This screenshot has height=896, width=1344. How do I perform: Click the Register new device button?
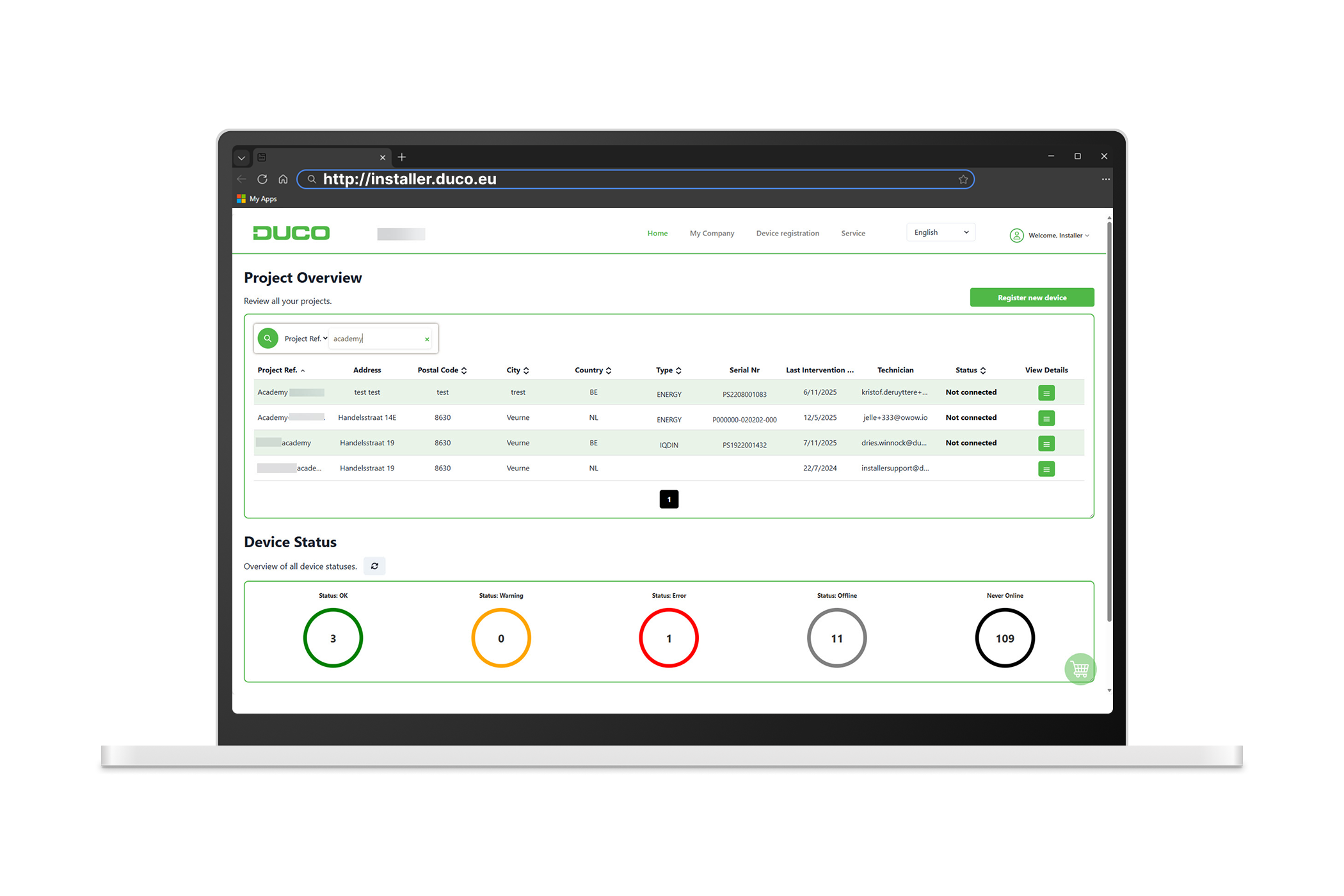[x=1032, y=297]
